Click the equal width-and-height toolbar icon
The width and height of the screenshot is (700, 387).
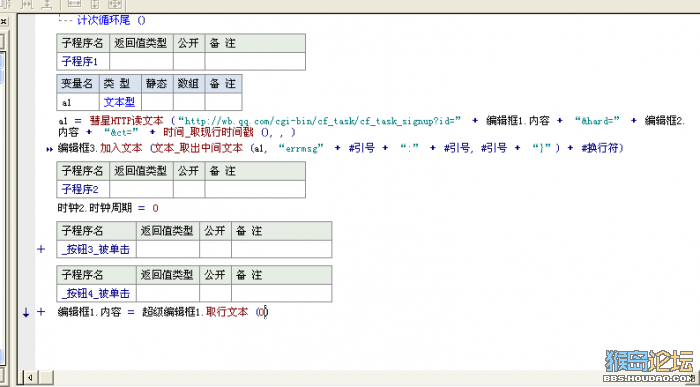tap(114, 4)
